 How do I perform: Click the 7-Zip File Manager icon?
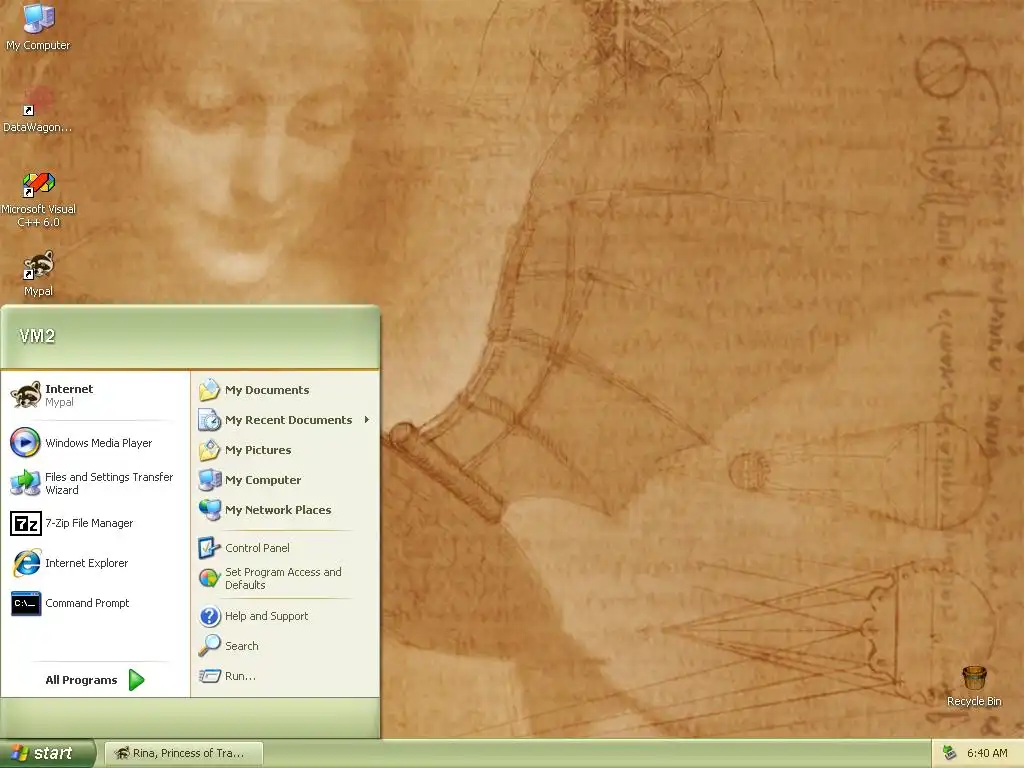(25, 523)
